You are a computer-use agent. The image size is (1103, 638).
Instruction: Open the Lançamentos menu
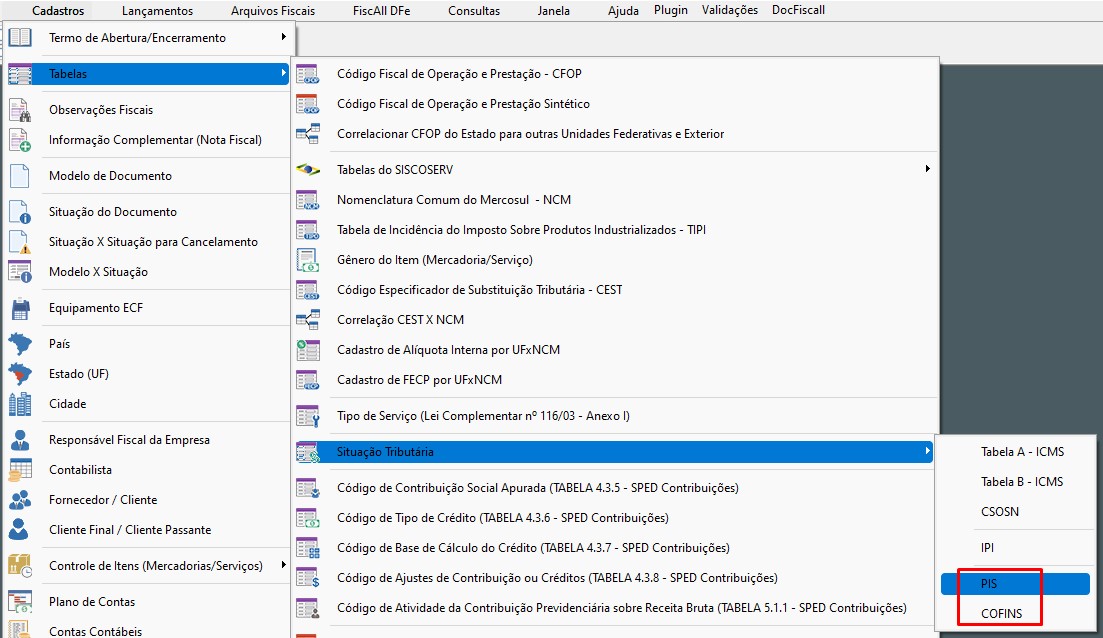[157, 11]
